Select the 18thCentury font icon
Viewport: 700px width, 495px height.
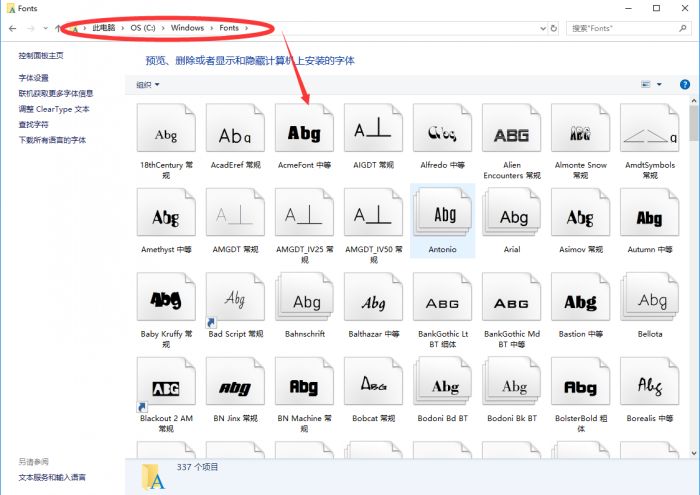(166, 128)
